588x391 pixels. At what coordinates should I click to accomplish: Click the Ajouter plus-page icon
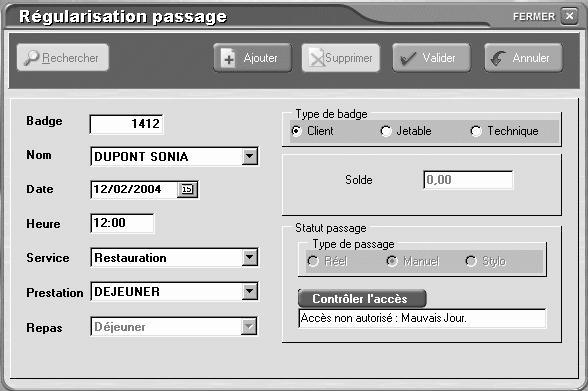tap(228, 58)
